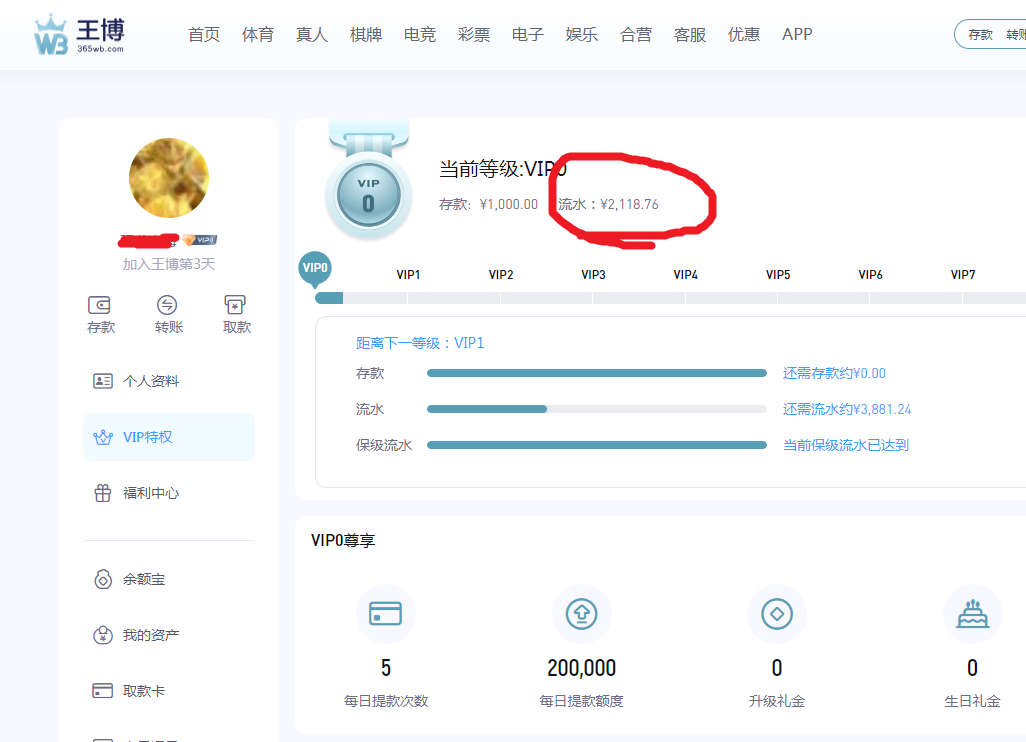Open 个人资料 profile page
The height and width of the screenshot is (742, 1026).
[150, 381]
